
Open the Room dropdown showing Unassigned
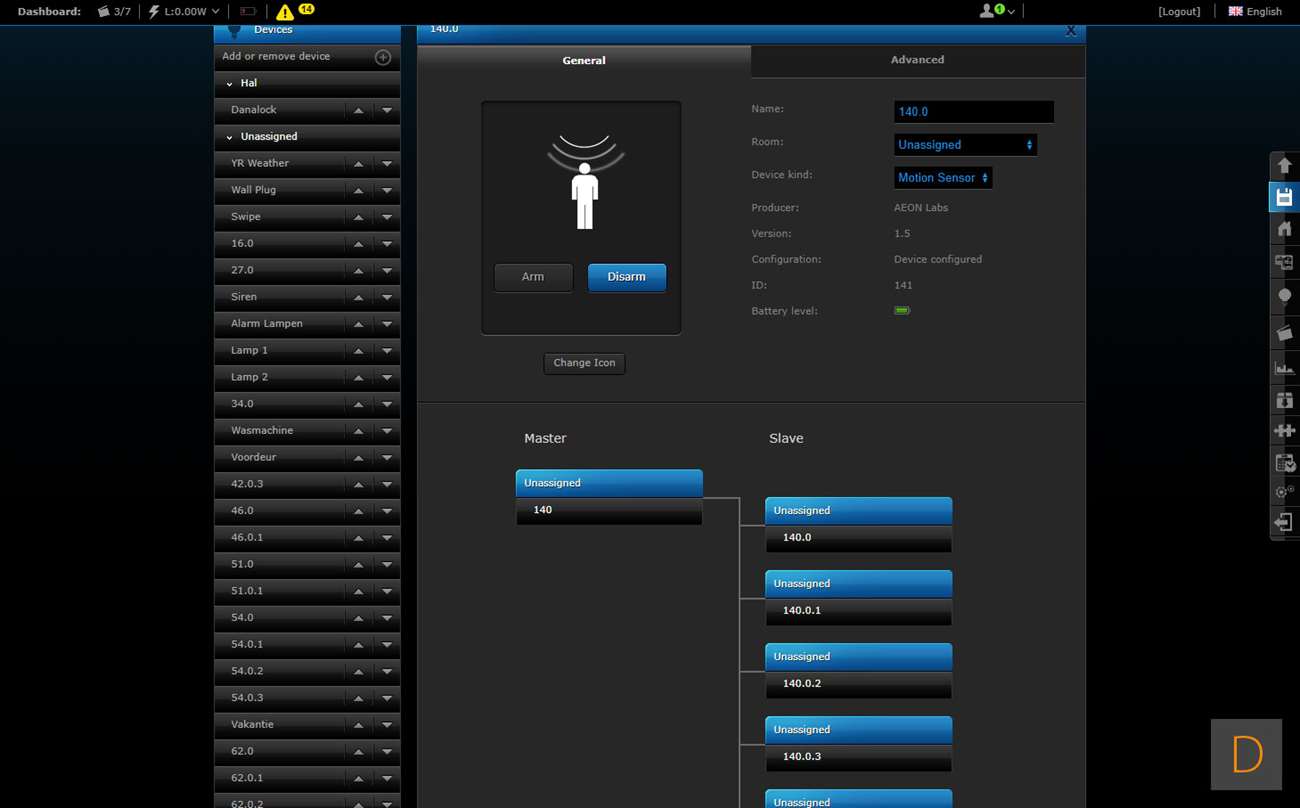pos(965,145)
